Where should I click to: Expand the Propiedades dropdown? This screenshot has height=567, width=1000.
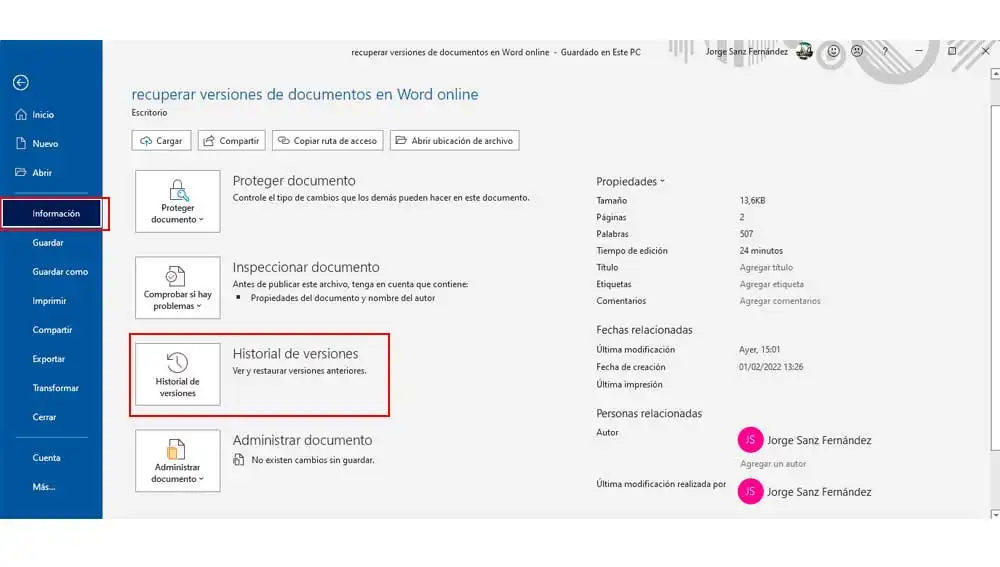click(630, 182)
